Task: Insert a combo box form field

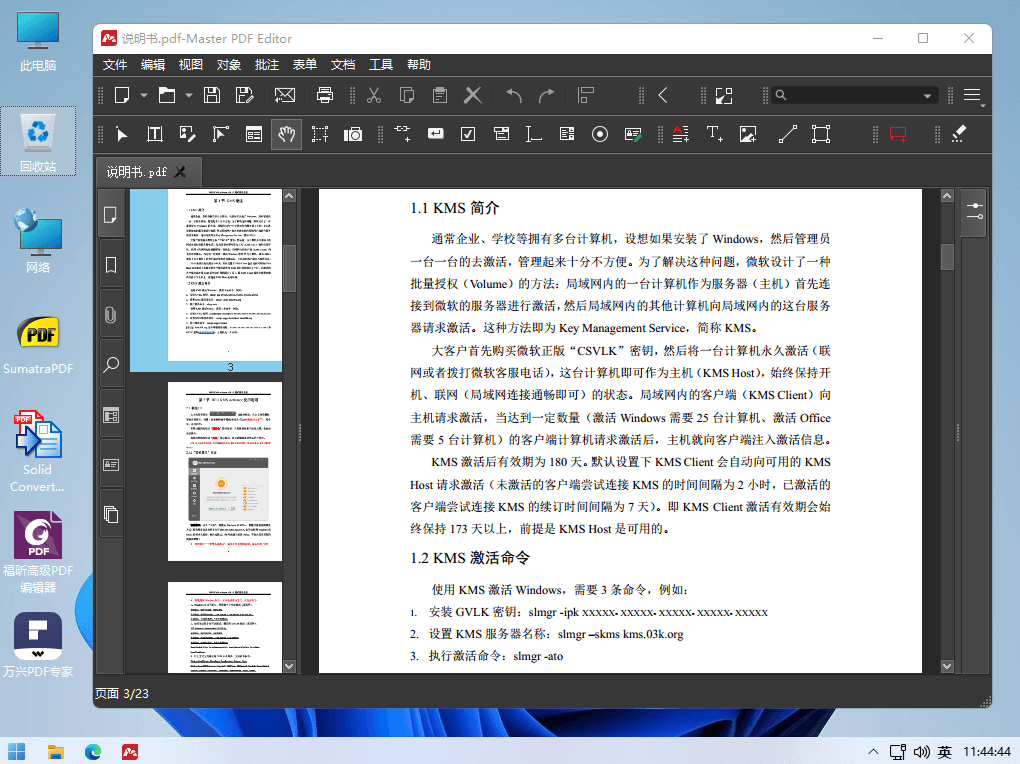Action: [501, 134]
